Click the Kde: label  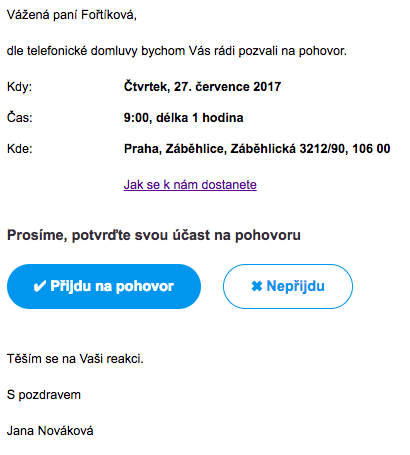coord(20,149)
